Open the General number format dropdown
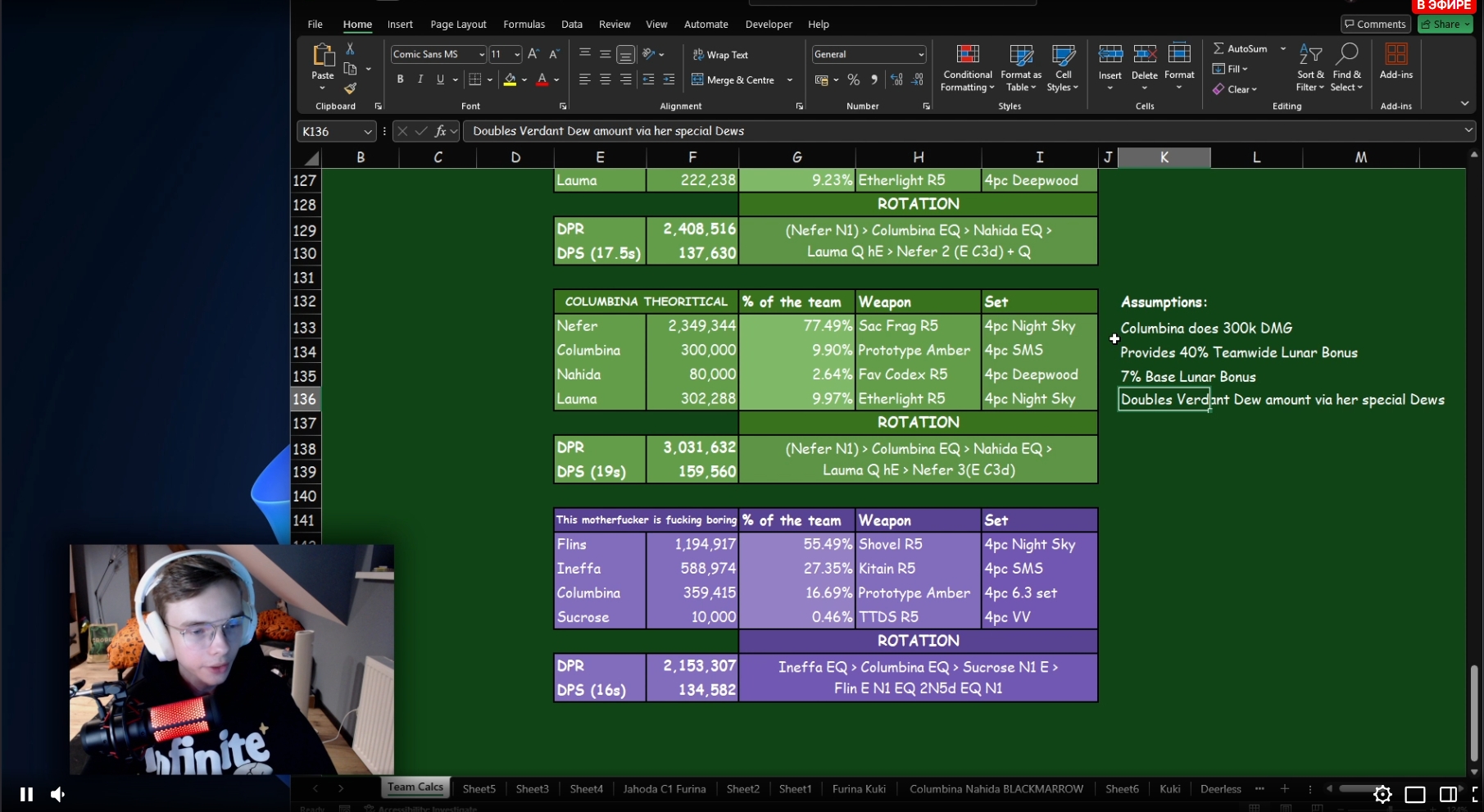This screenshot has width=1484, height=812. (x=921, y=55)
